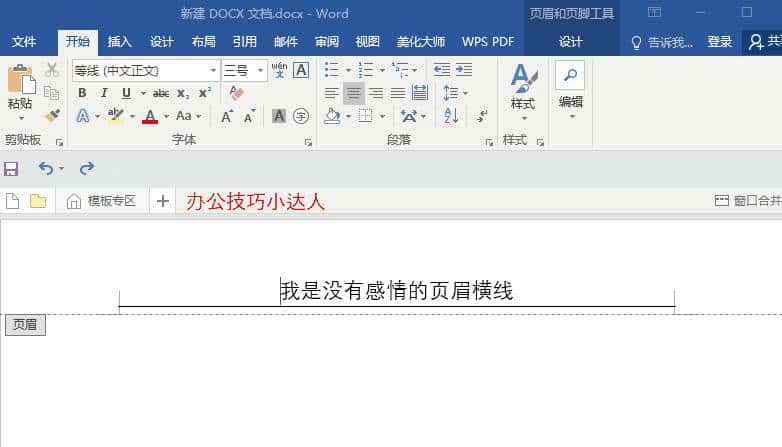Undo the last action
Viewport: 782px width, 447px height.
46,169
